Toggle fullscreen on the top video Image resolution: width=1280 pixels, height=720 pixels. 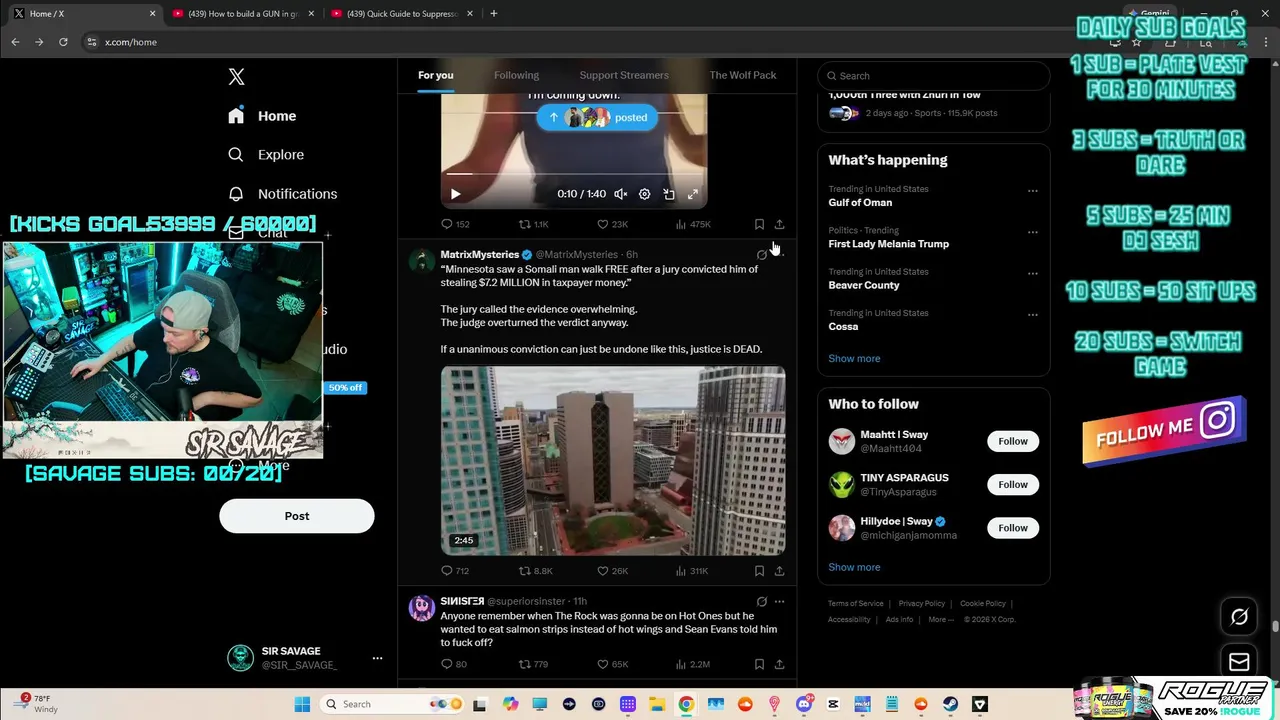pyautogui.click(x=693, y=194)
